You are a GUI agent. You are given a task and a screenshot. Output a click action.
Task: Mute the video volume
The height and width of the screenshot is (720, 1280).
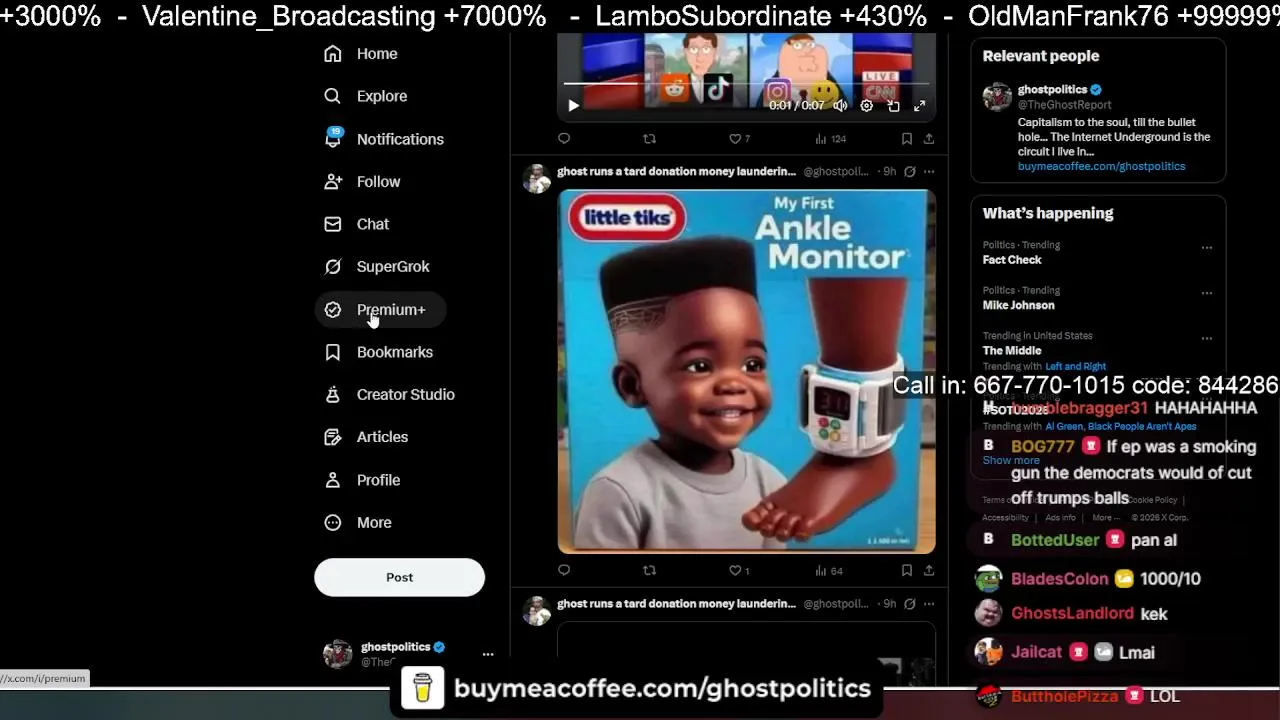coord(841,105)
